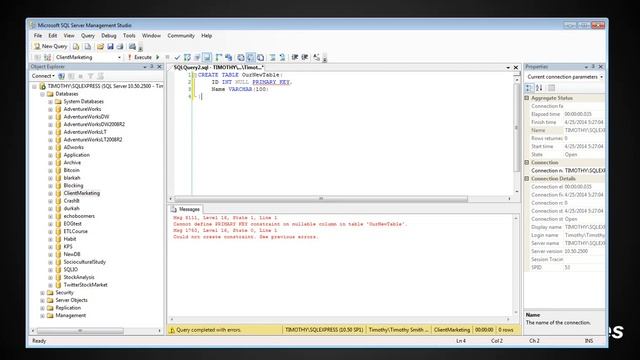Expand the Security folder node

point(42,293)
